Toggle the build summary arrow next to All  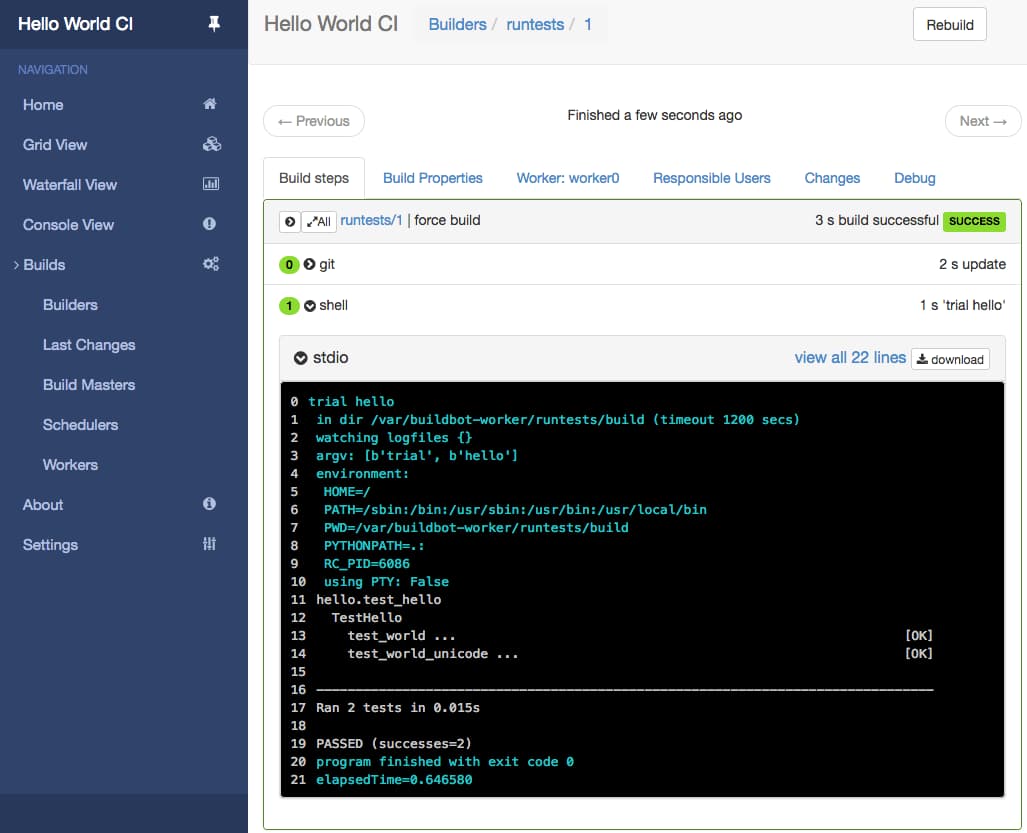click(x=289, y=221)
